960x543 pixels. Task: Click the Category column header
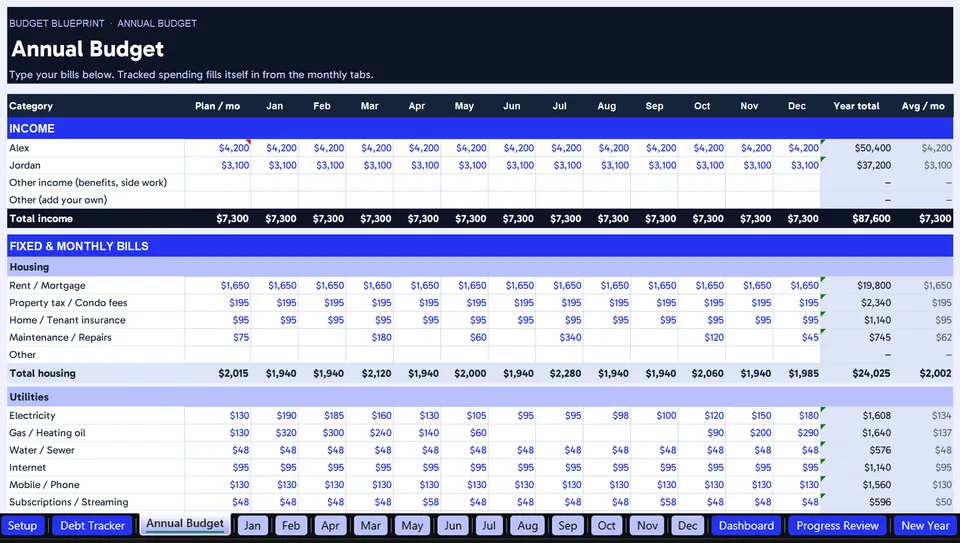pyautogui.click(x=31, y=106)
